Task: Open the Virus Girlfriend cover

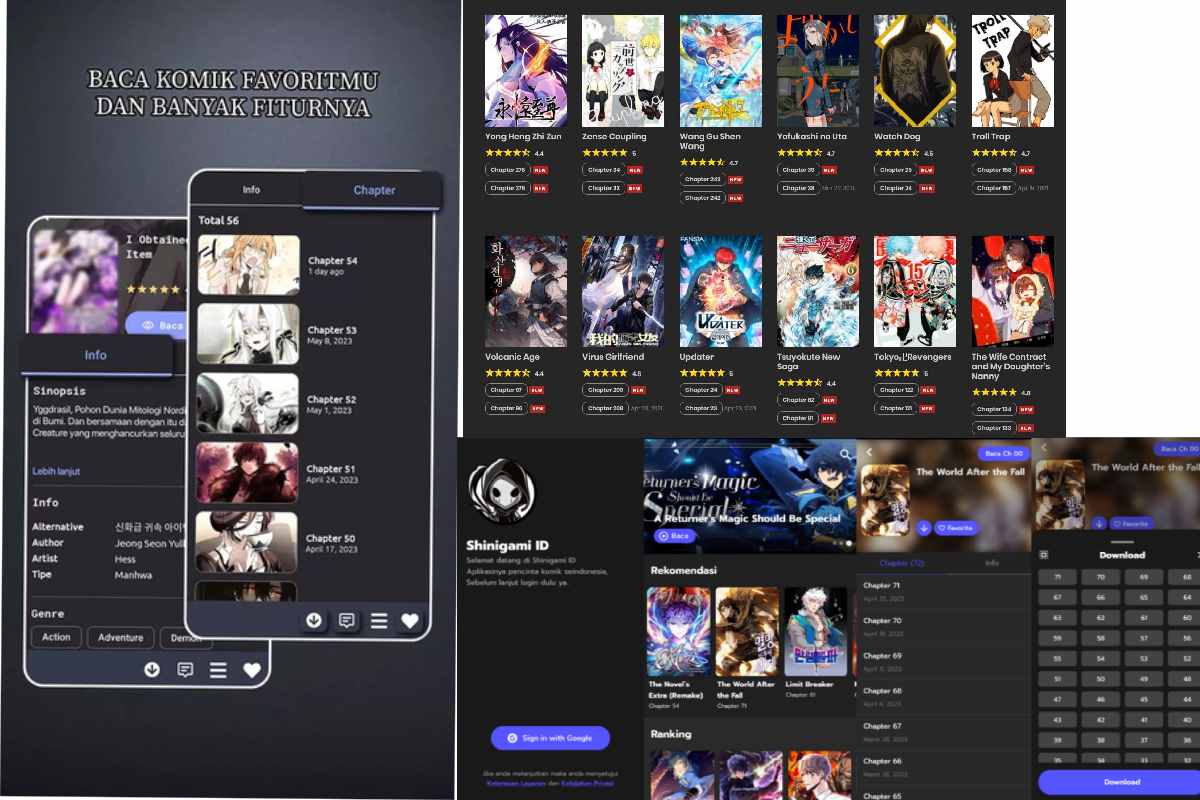Action: (x=623, y=292)
